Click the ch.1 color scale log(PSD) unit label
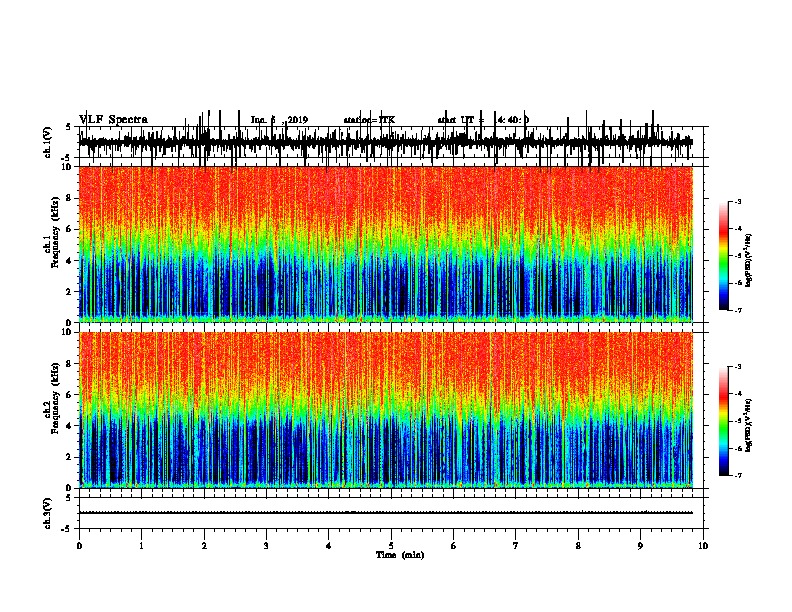This screenshot has height=612, width=792. click(749, 260)
